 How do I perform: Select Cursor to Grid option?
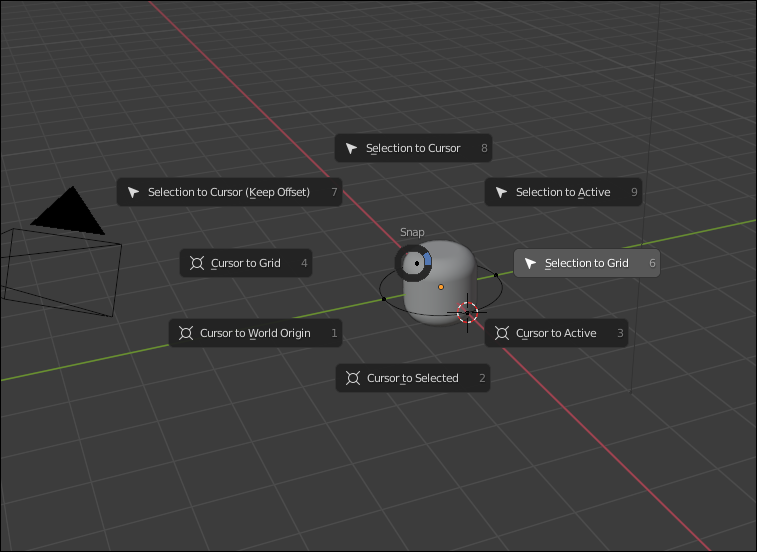(246, 263)
